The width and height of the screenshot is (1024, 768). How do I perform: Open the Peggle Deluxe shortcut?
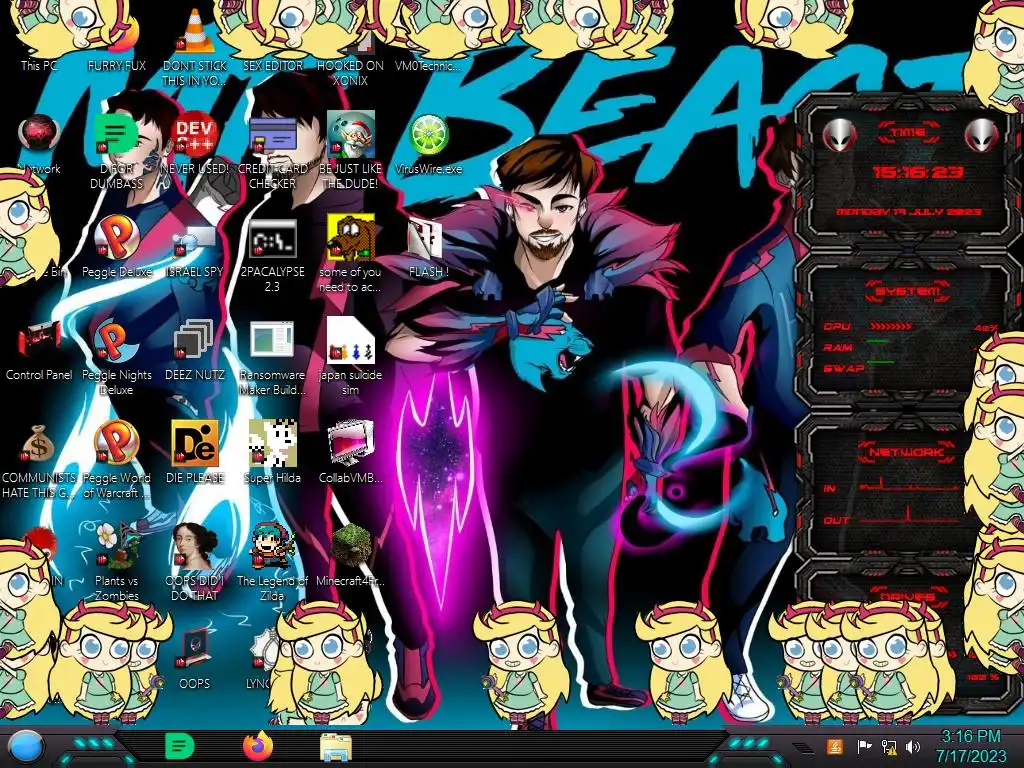(x=116, y=237)
